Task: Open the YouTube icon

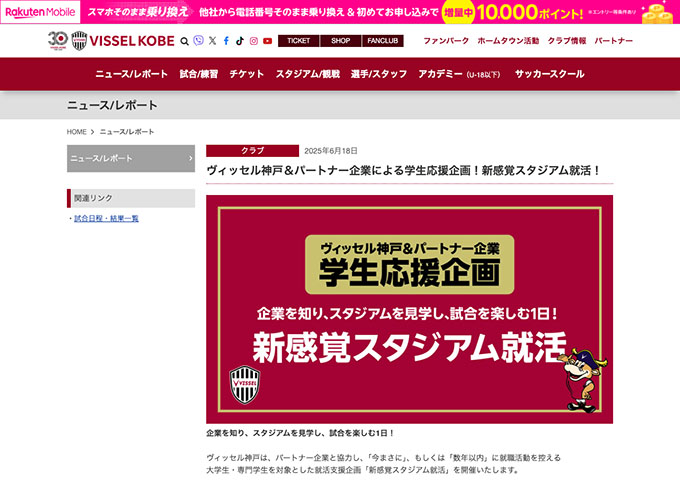Action: (268, 41)
